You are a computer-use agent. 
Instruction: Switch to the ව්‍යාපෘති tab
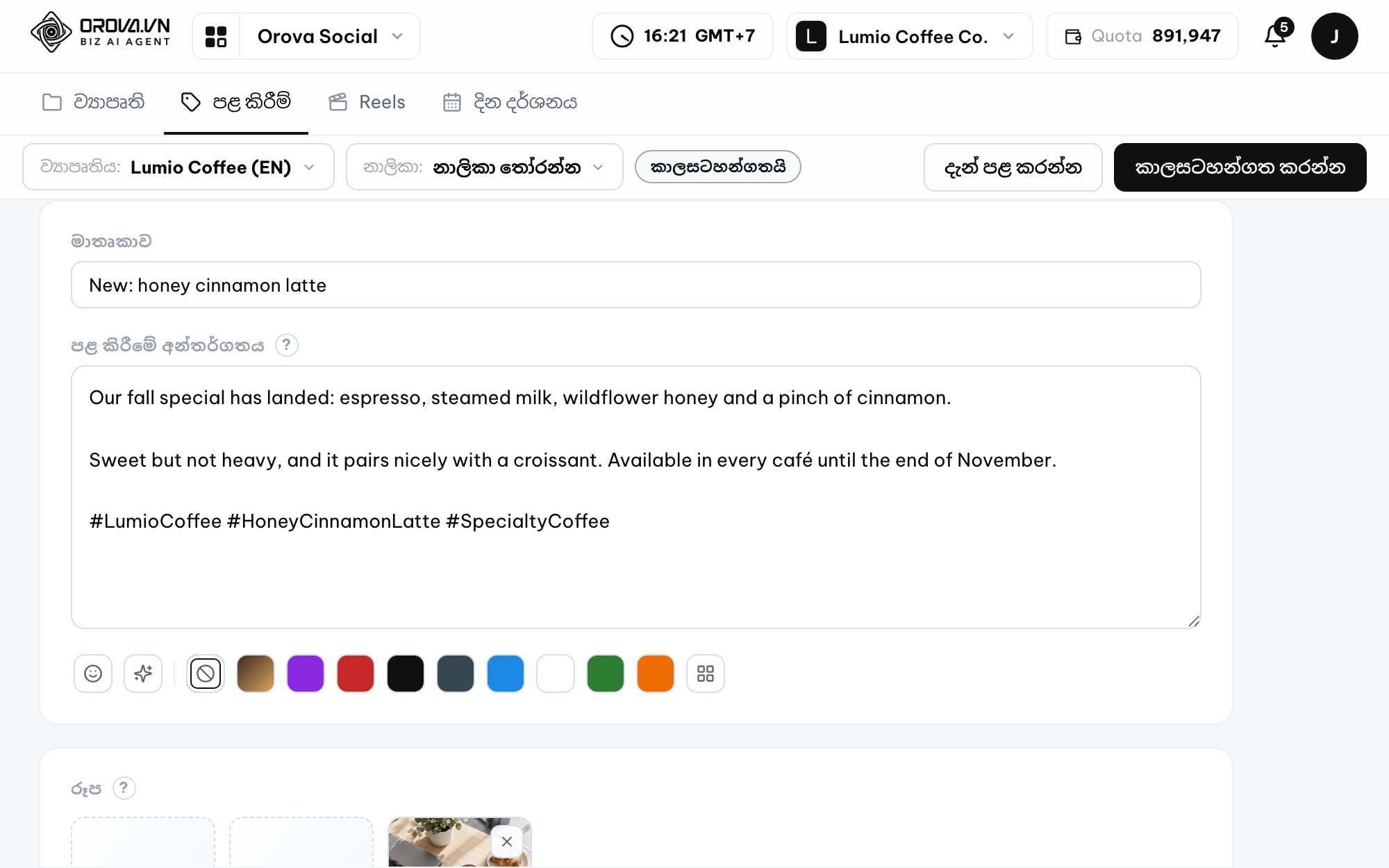coord(93,102)
